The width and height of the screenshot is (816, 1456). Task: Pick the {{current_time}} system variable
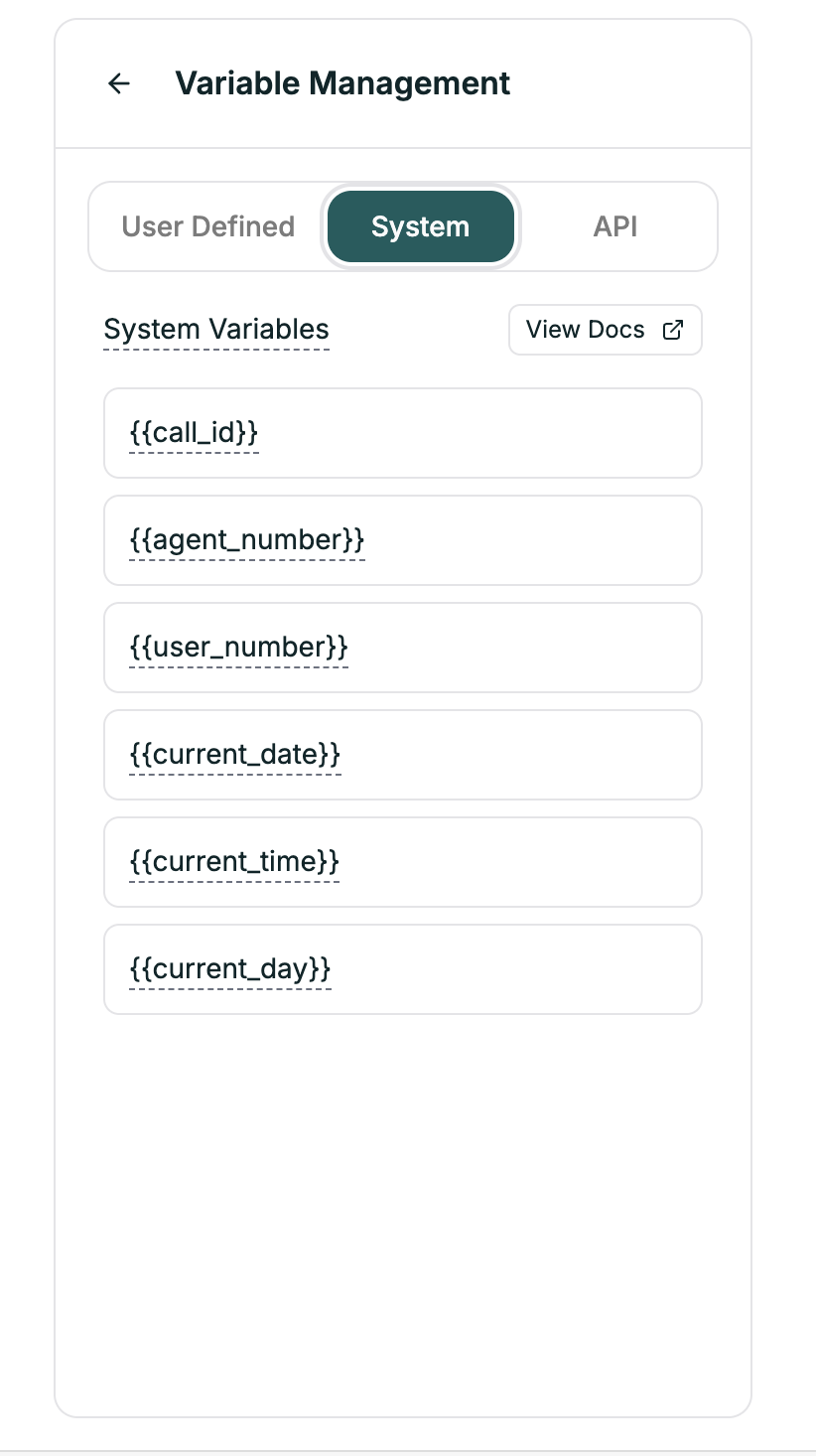(x=402, y=861)
